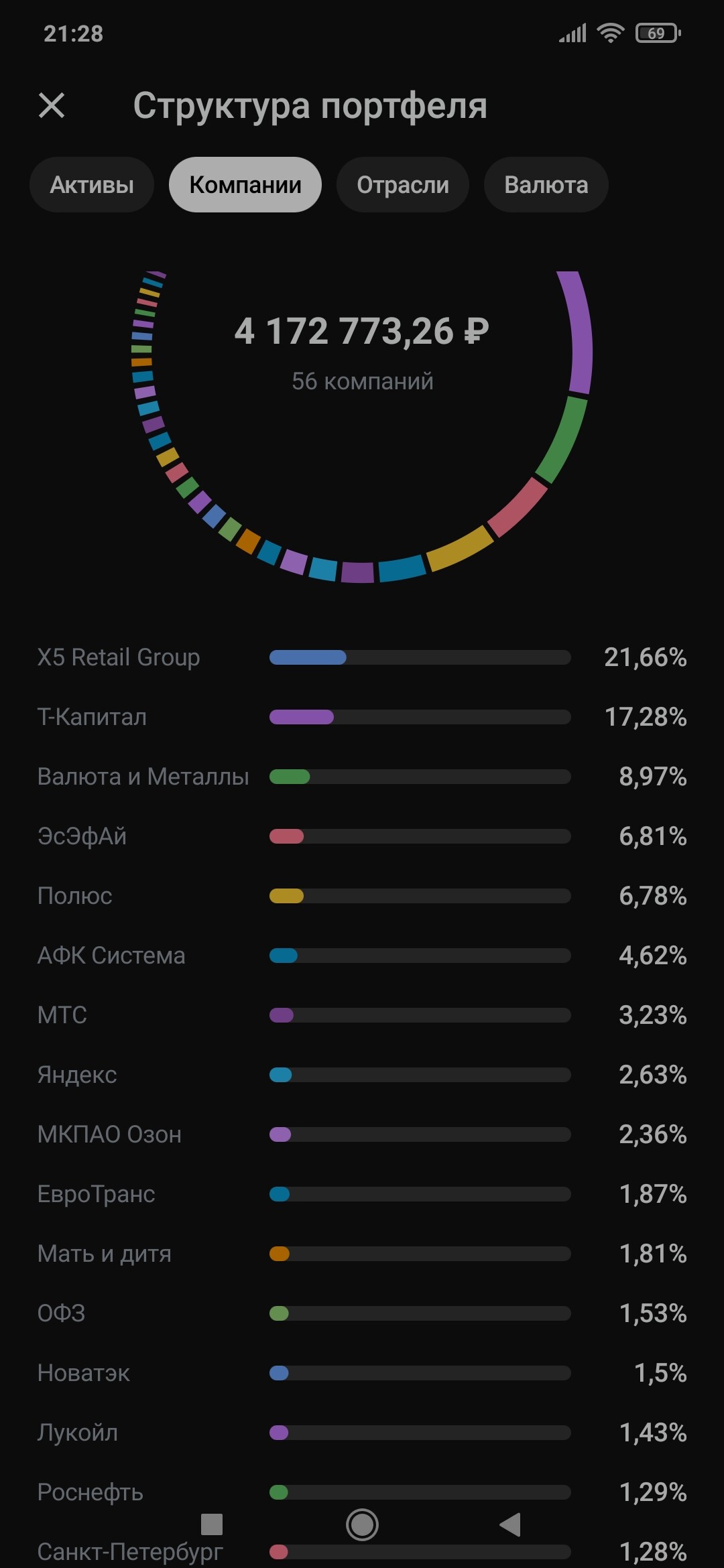The height and width of the screenshot is (1568, 724).
Task: Tap the total portfolio value 4 172 773,26 ₽
Action: click(x=362, y=331)
